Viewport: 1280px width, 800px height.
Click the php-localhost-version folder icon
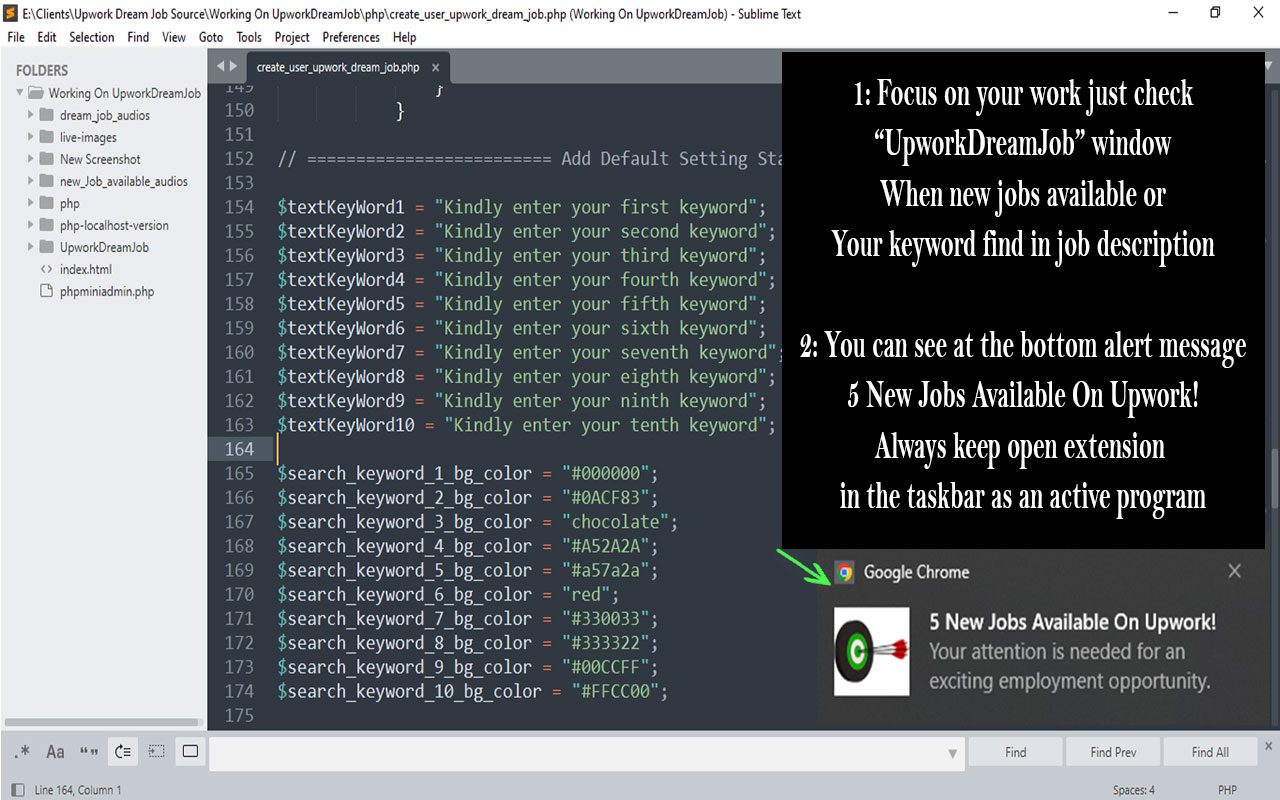(46, 225)
